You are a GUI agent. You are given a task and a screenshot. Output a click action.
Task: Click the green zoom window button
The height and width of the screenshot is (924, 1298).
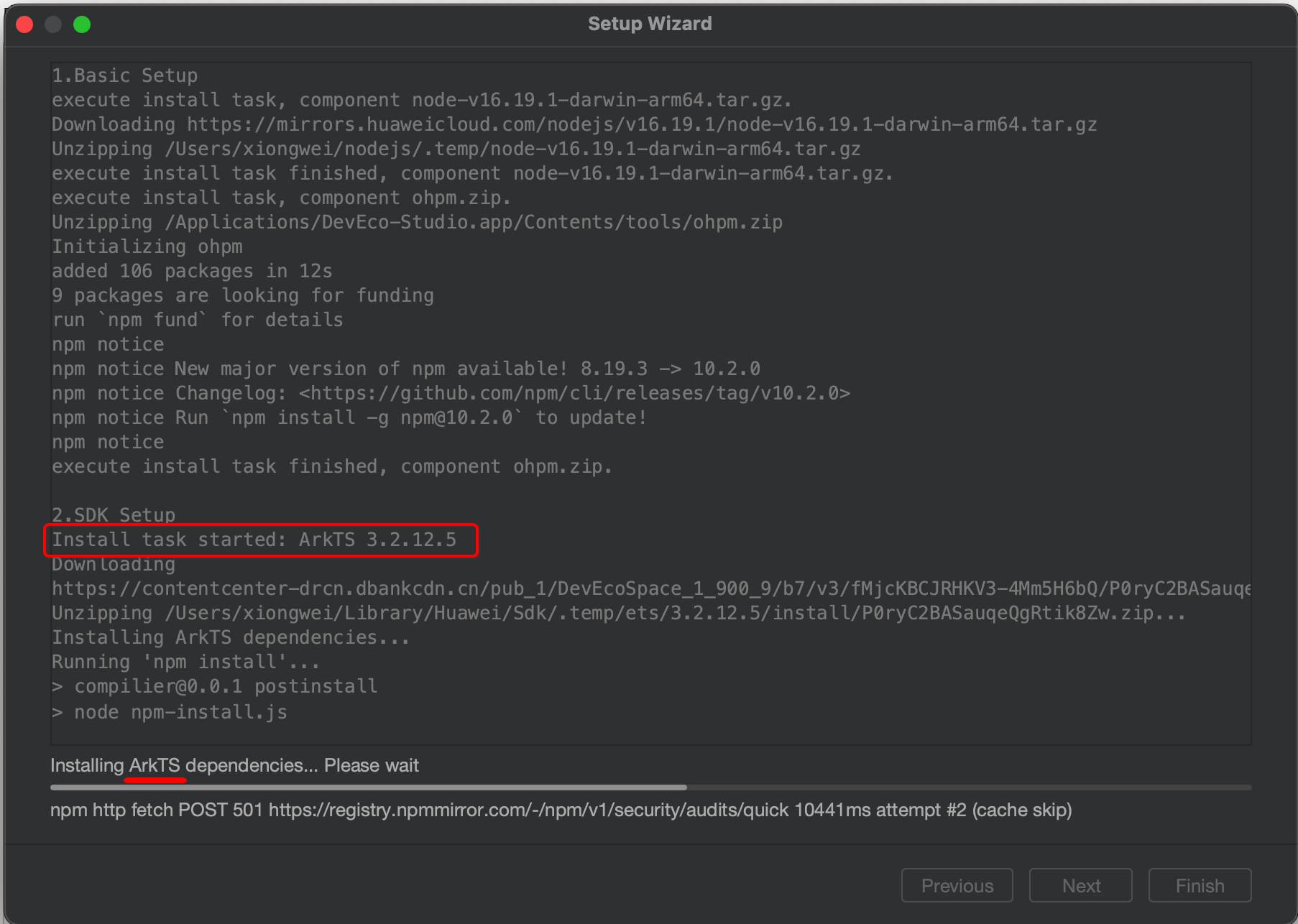[82, 24]
